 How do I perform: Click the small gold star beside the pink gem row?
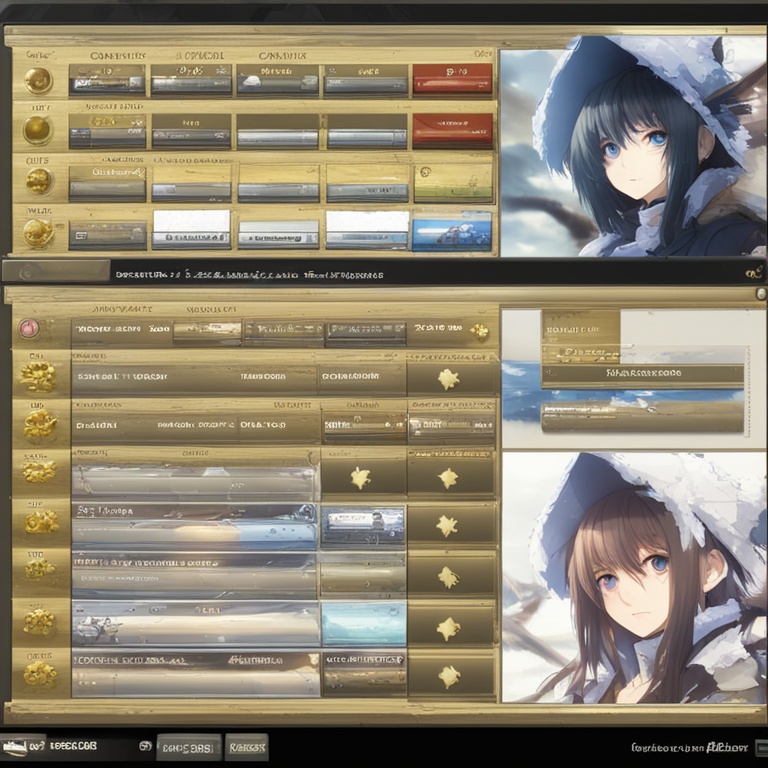[479, 332]
